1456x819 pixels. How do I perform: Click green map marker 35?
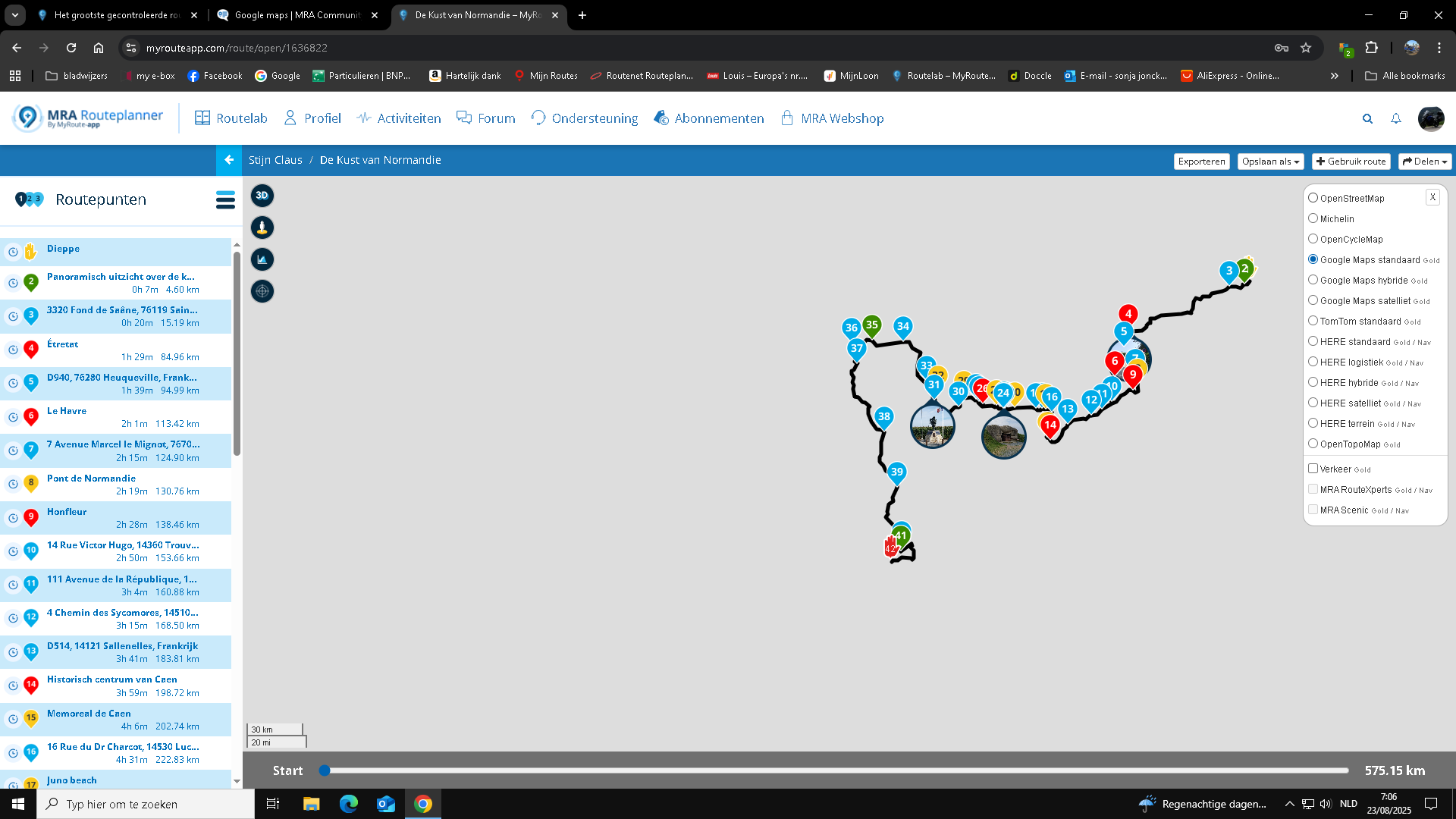click(872, 326)
